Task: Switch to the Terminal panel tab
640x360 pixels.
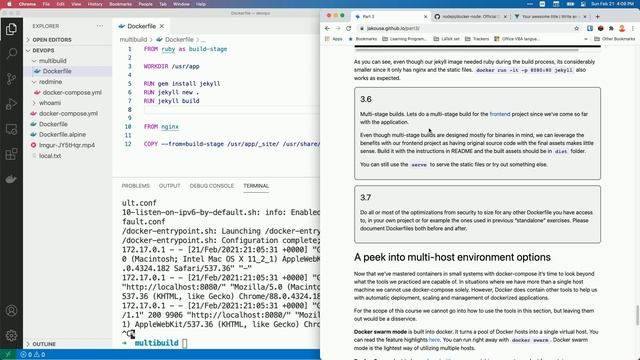Action: click(x=256, y=186)
